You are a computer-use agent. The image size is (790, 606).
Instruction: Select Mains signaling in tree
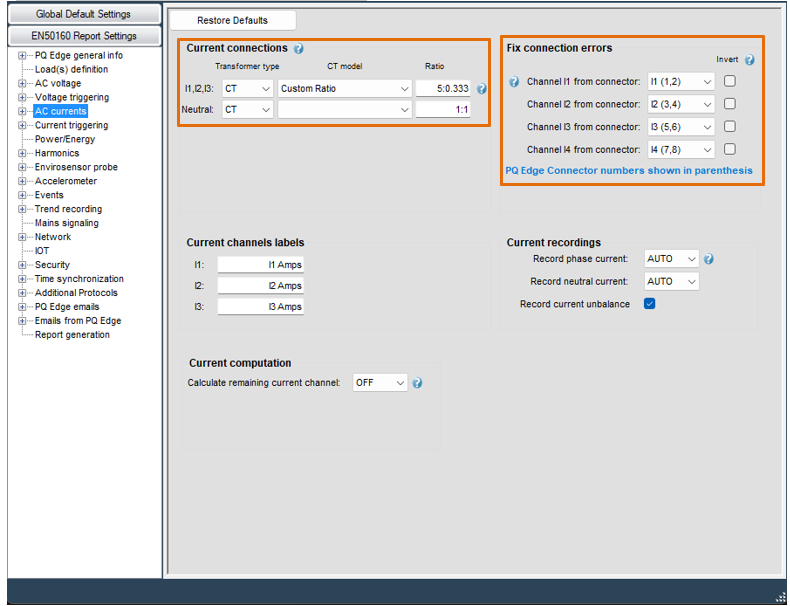pyautogui.click(x=67, y=223)
